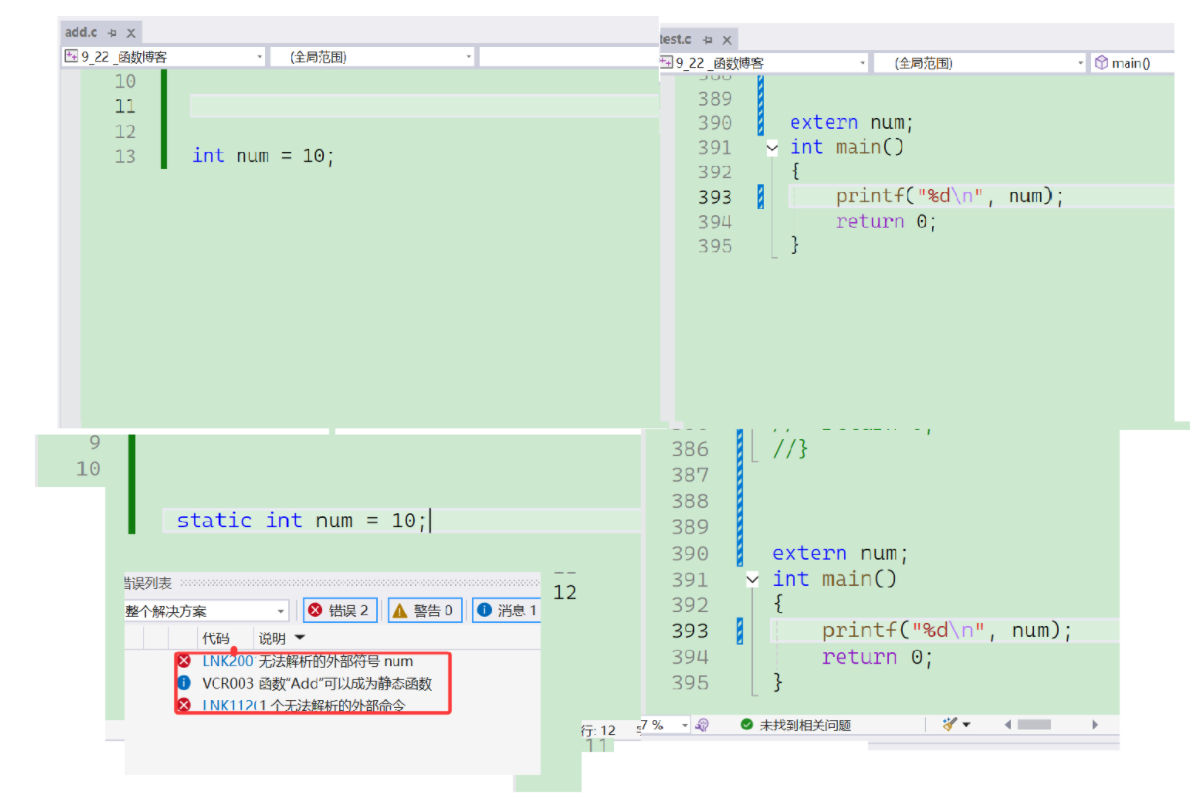This screenshot has height=797, width=1197.
Task: Open 整个解决方案 scope dropdown in error list
Action: click(x=206, y=611)
